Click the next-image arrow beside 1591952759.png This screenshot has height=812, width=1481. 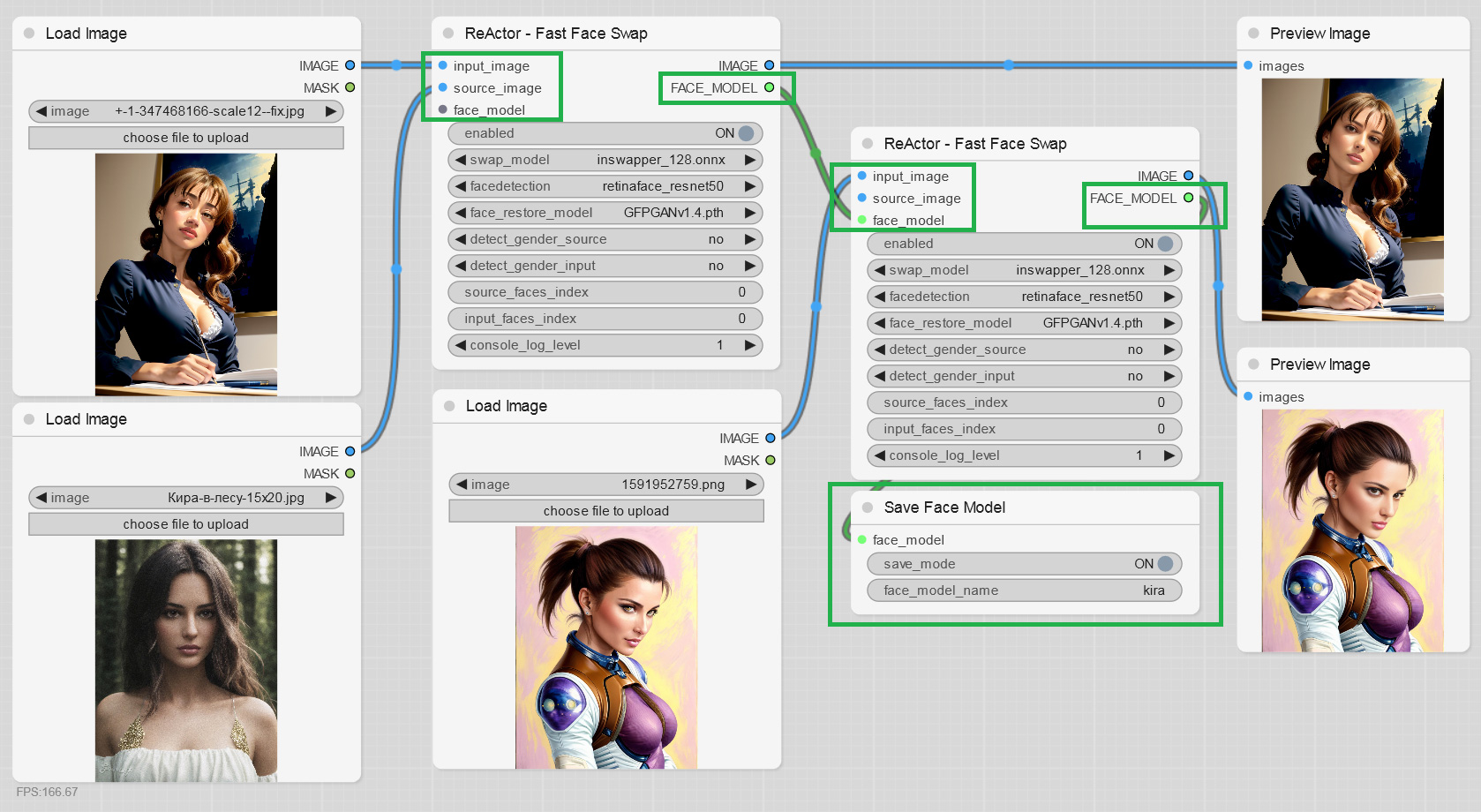751,485
